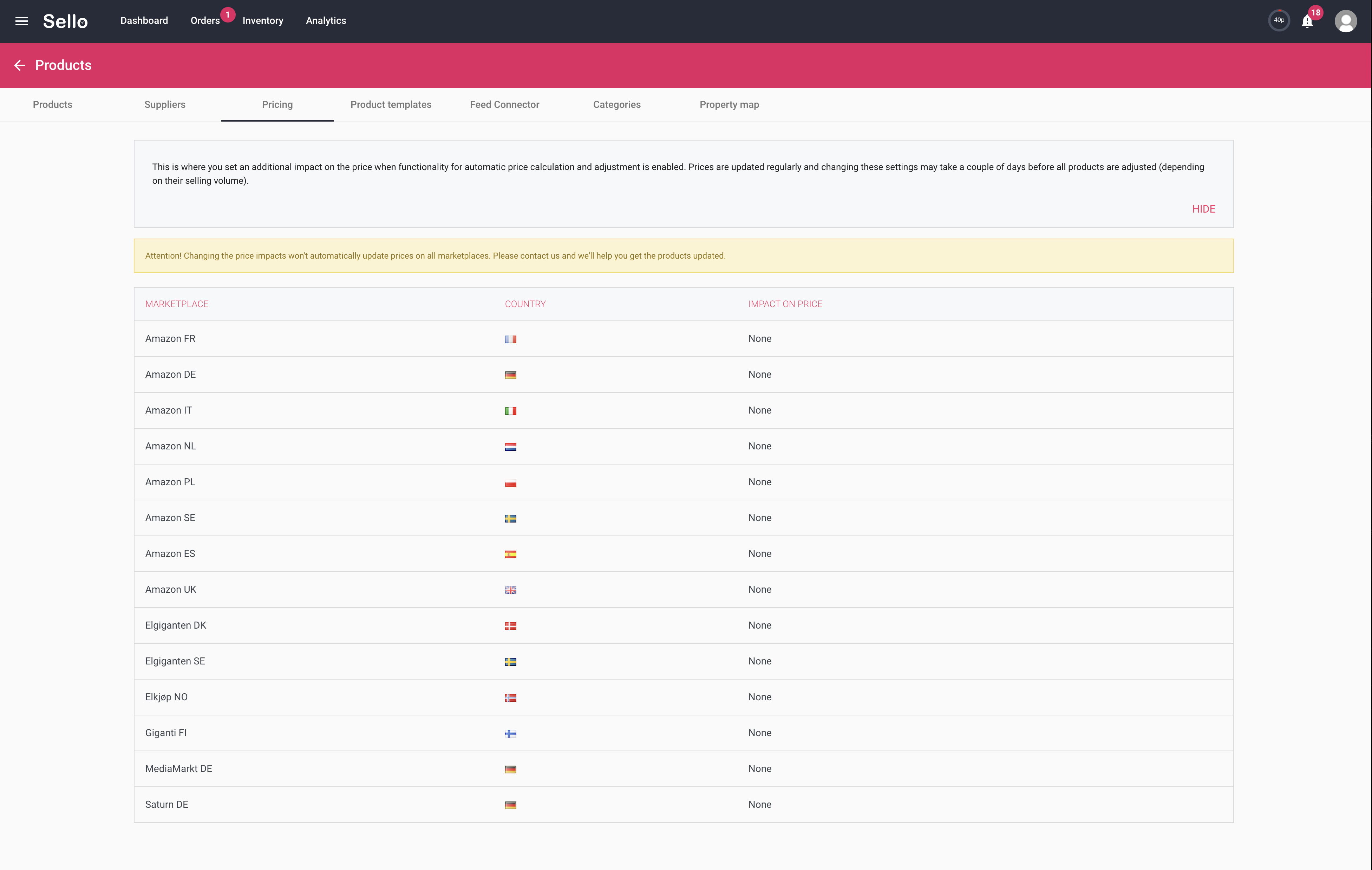Open the hamburger menu
1372x870 pixels.
click(x=22, y=21)
